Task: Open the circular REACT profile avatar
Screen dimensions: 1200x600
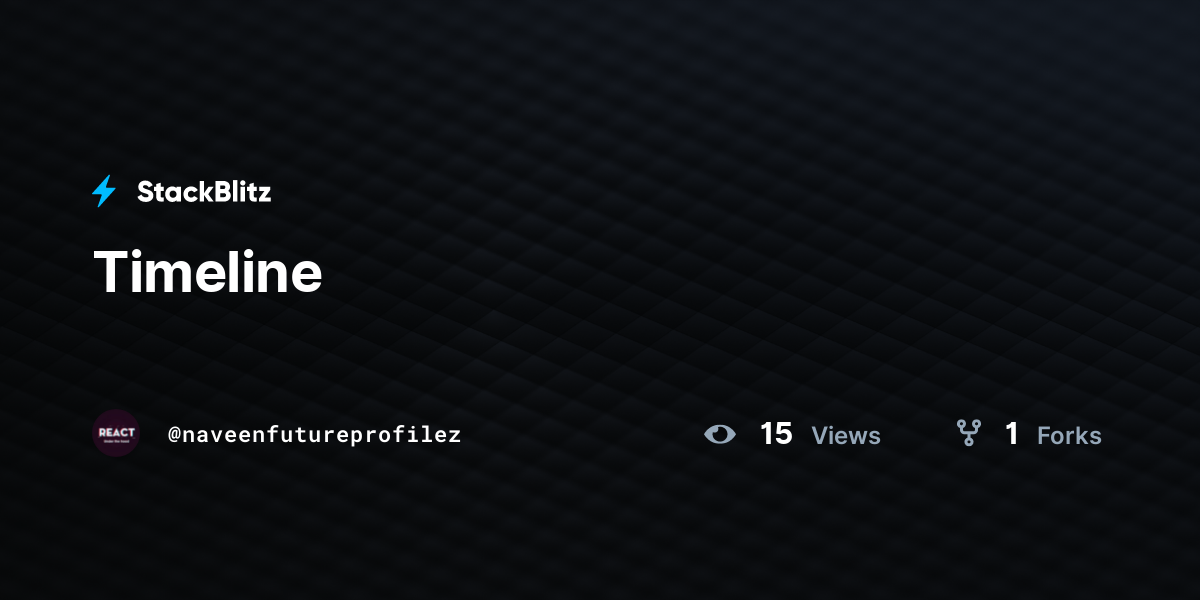Action: tap(116, 433)
